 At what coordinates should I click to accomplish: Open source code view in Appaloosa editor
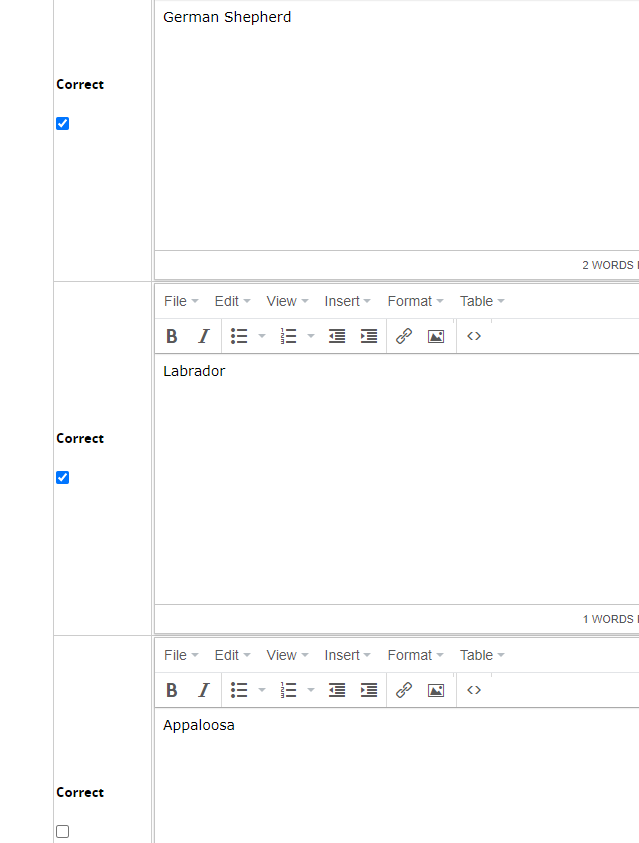474,690
